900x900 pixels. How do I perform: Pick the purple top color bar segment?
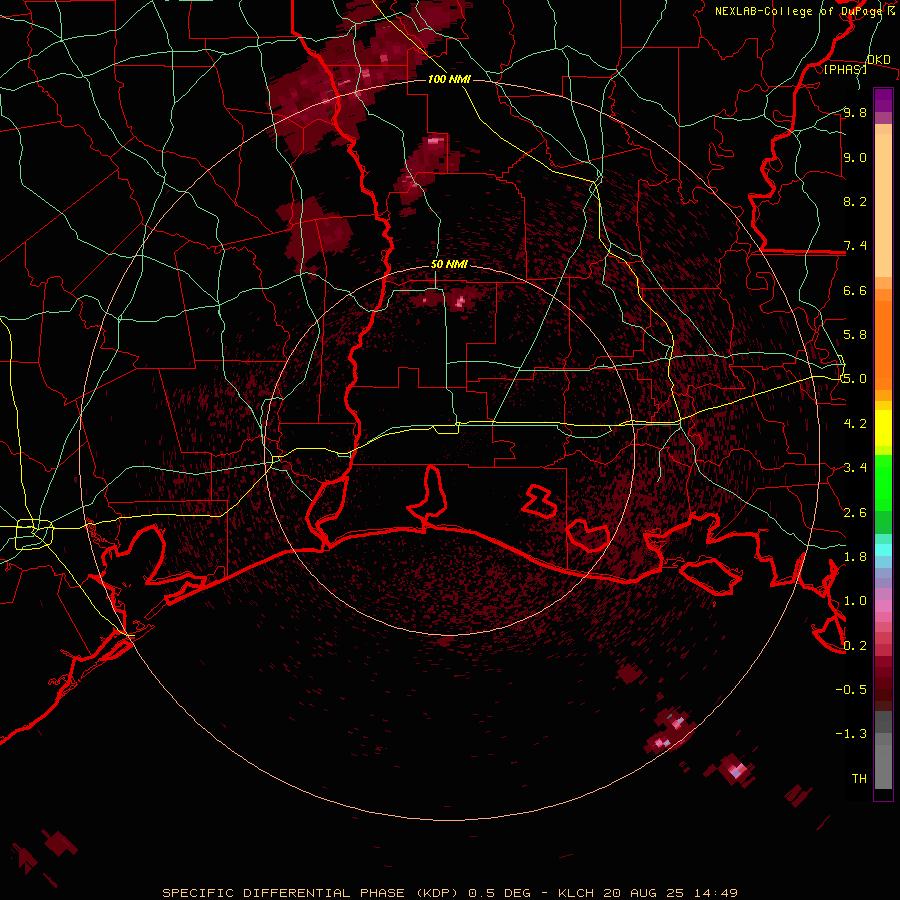883,100
